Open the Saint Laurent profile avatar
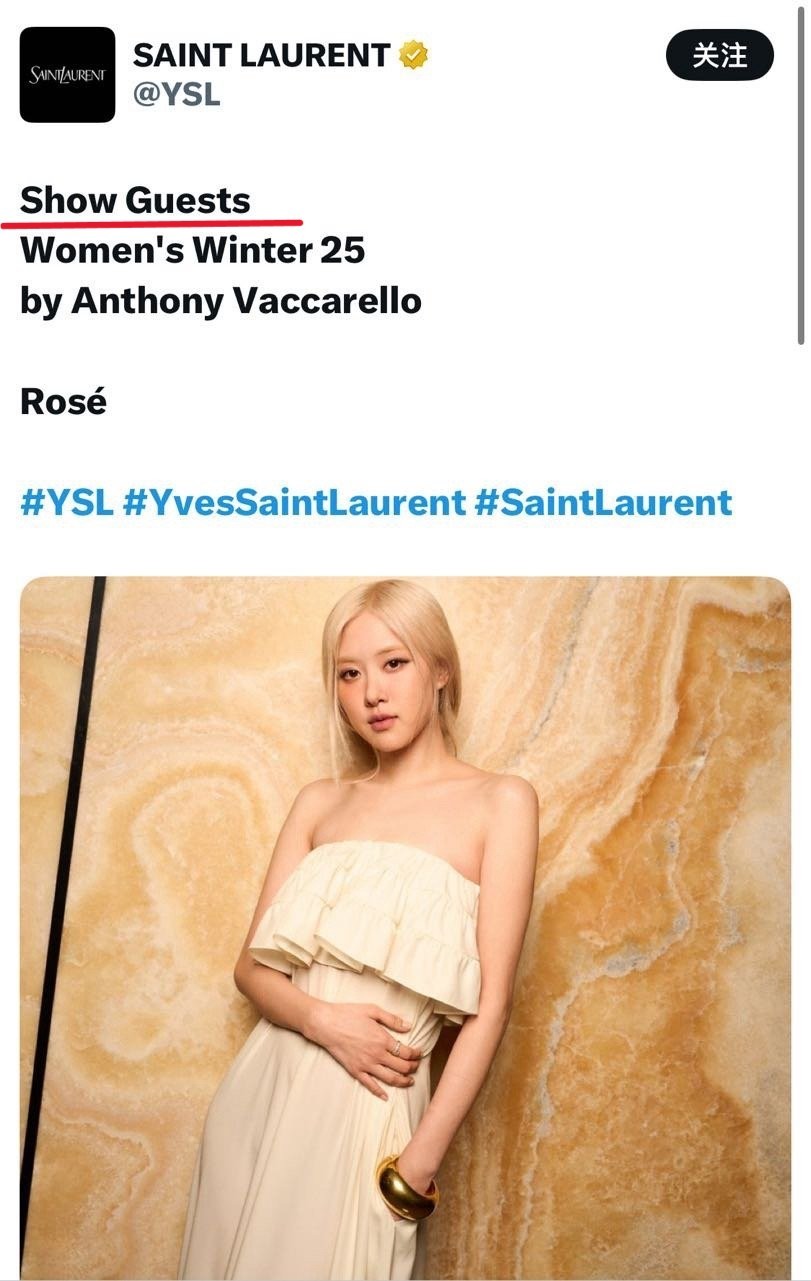The height and width of the screenshot is (1281, 811). (x=67, y=75)
